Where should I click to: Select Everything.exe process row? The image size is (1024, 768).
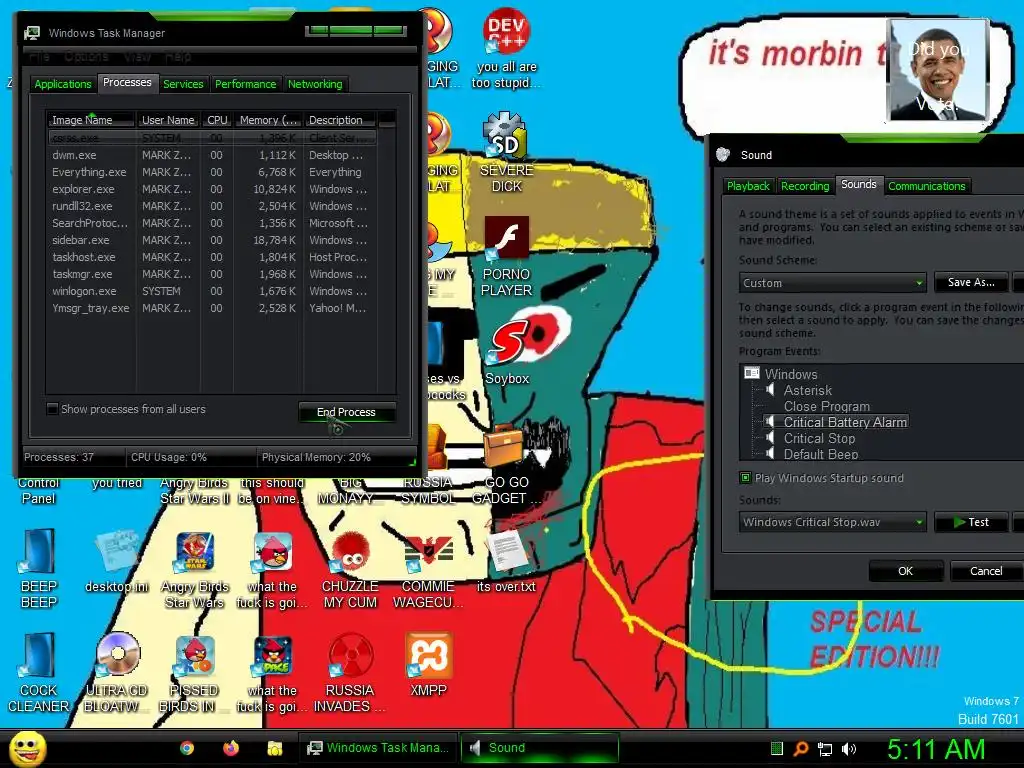pos(212,172)
